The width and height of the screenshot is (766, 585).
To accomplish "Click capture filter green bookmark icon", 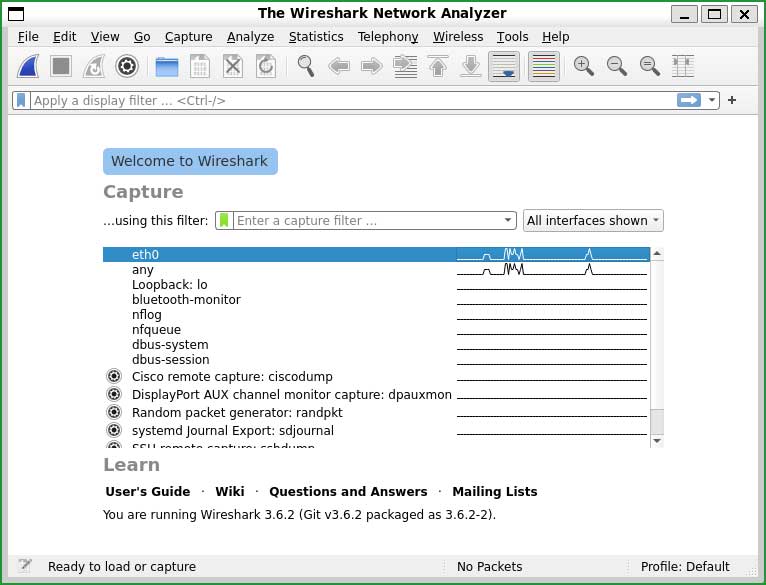I will pyautogui.click(x=224, y=220).
